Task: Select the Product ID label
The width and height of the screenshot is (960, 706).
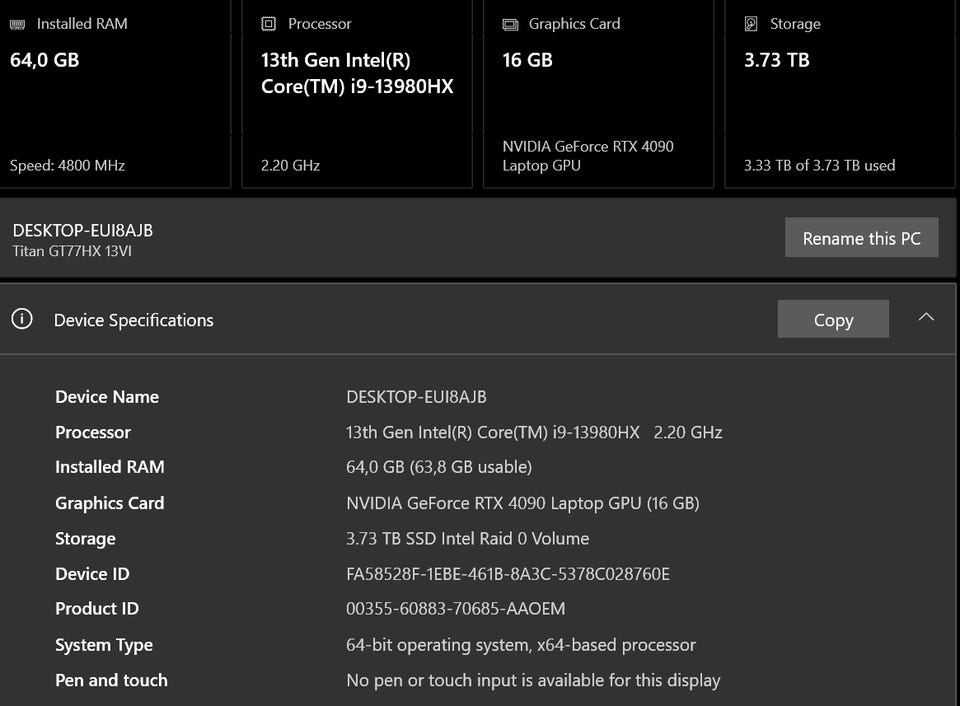Action: coord(97,609)
